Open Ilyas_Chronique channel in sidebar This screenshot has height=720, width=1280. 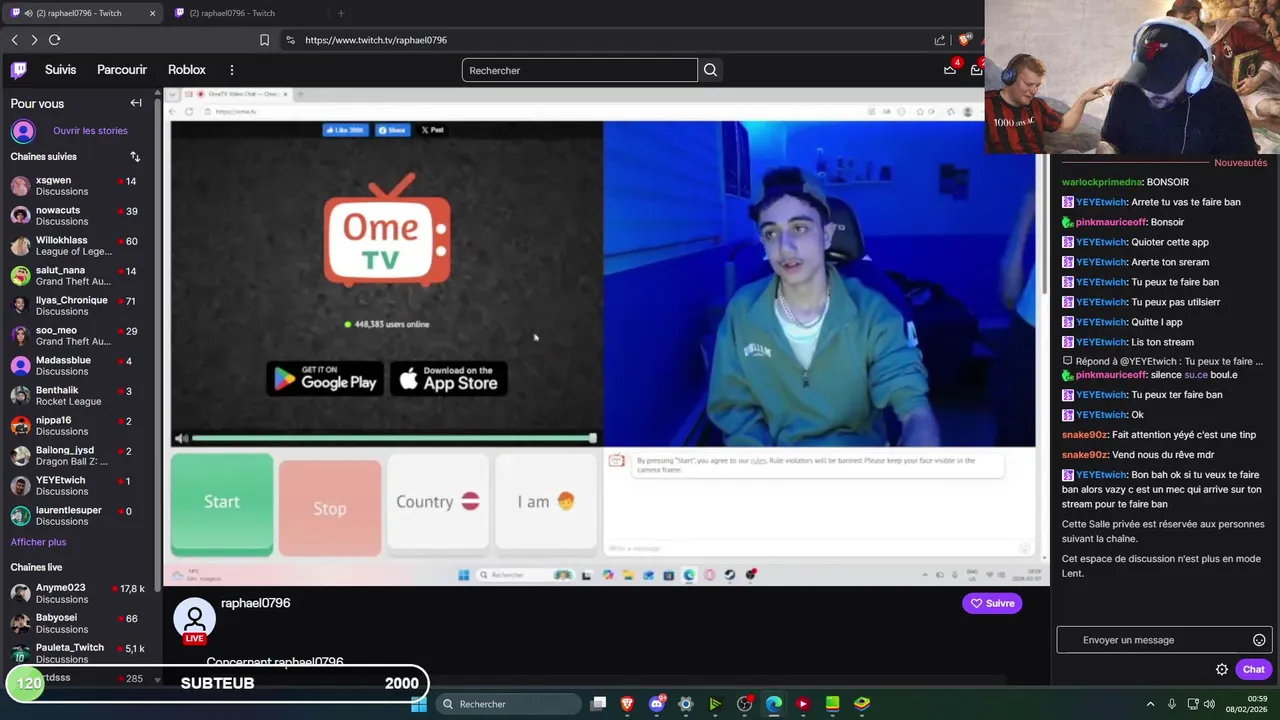tap(77, 306)
